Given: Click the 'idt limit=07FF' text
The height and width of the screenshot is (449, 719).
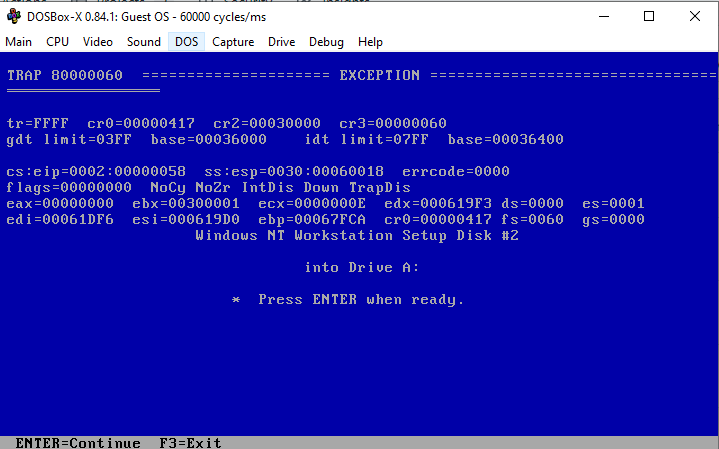Looking at the screenshot, I should point(366,139).
